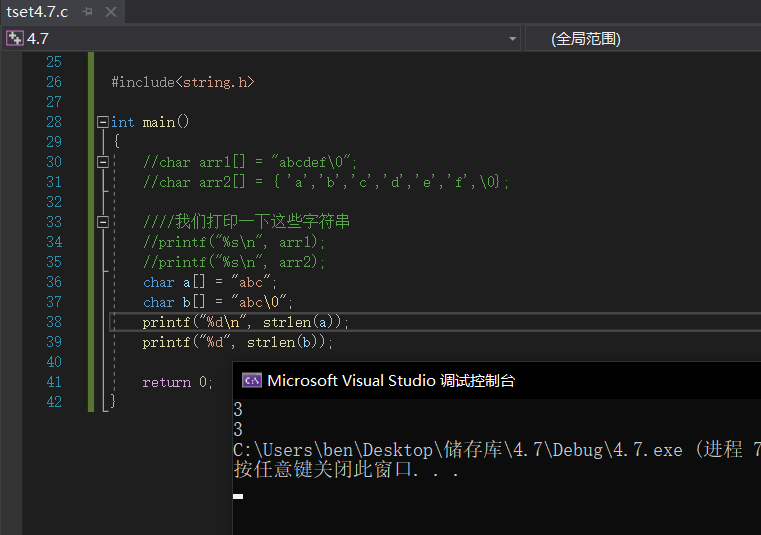Click the Chinese comment on line 33

point(246,221)
